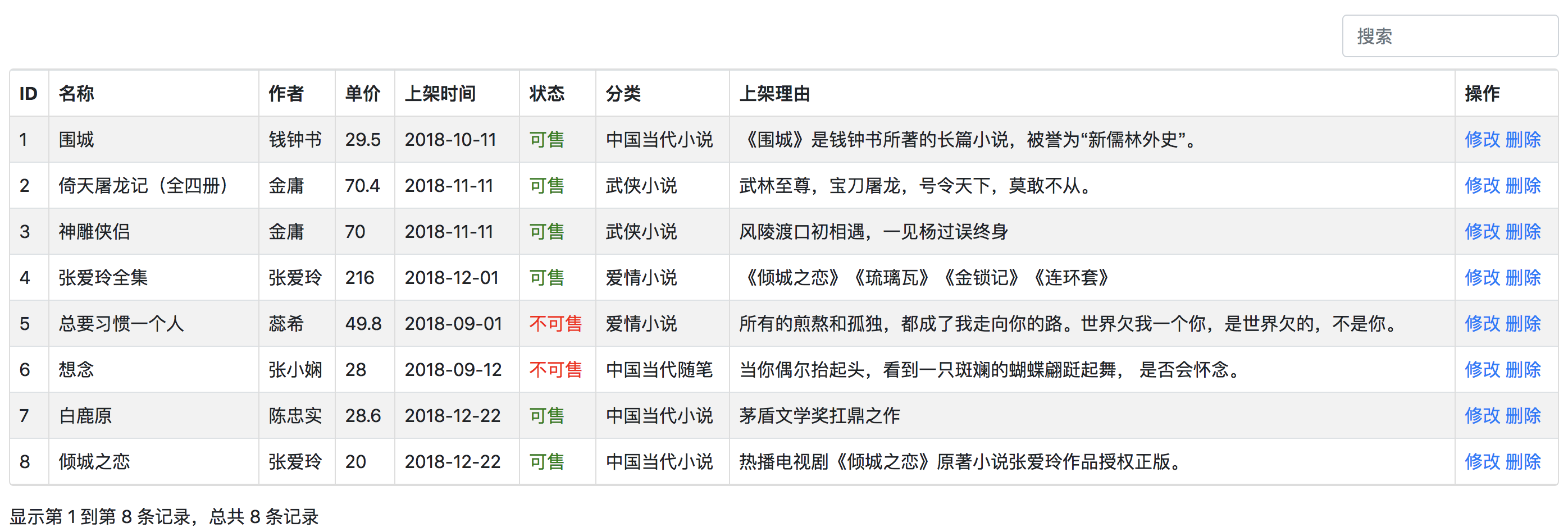Delete the 总要习惯一个人 record

pos(1523,323)
